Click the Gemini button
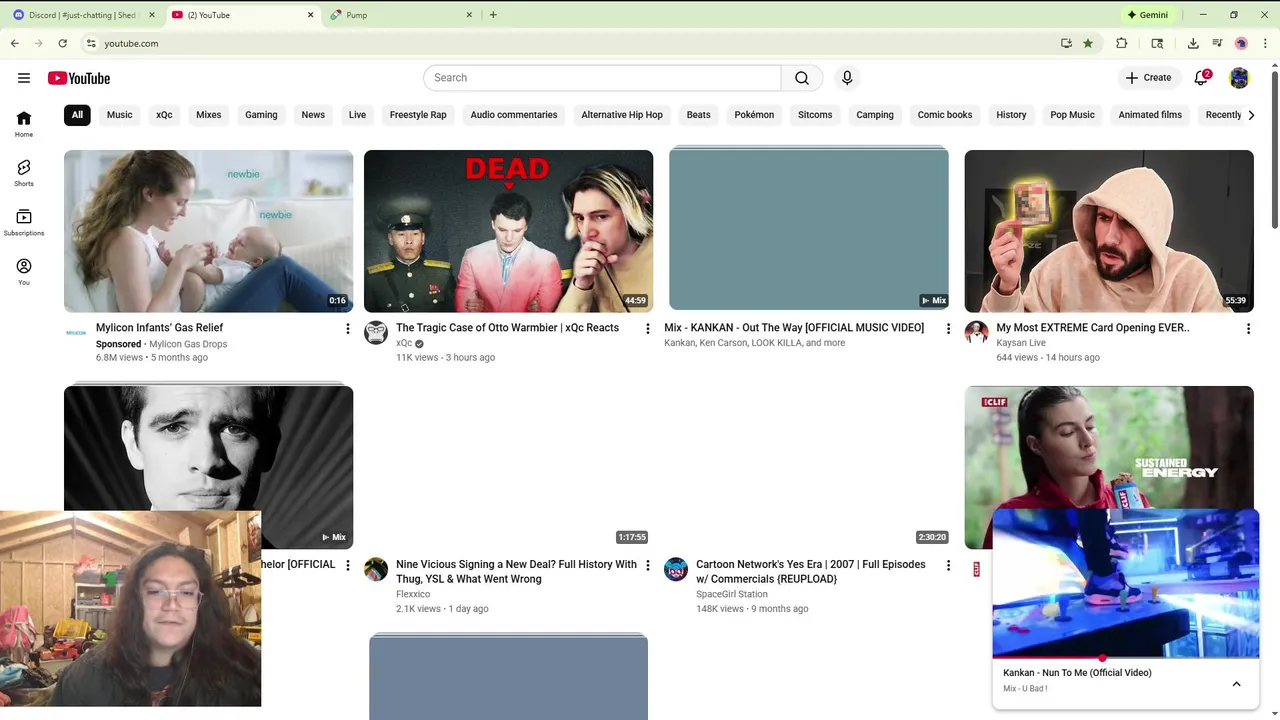 tap(1147, 15)
